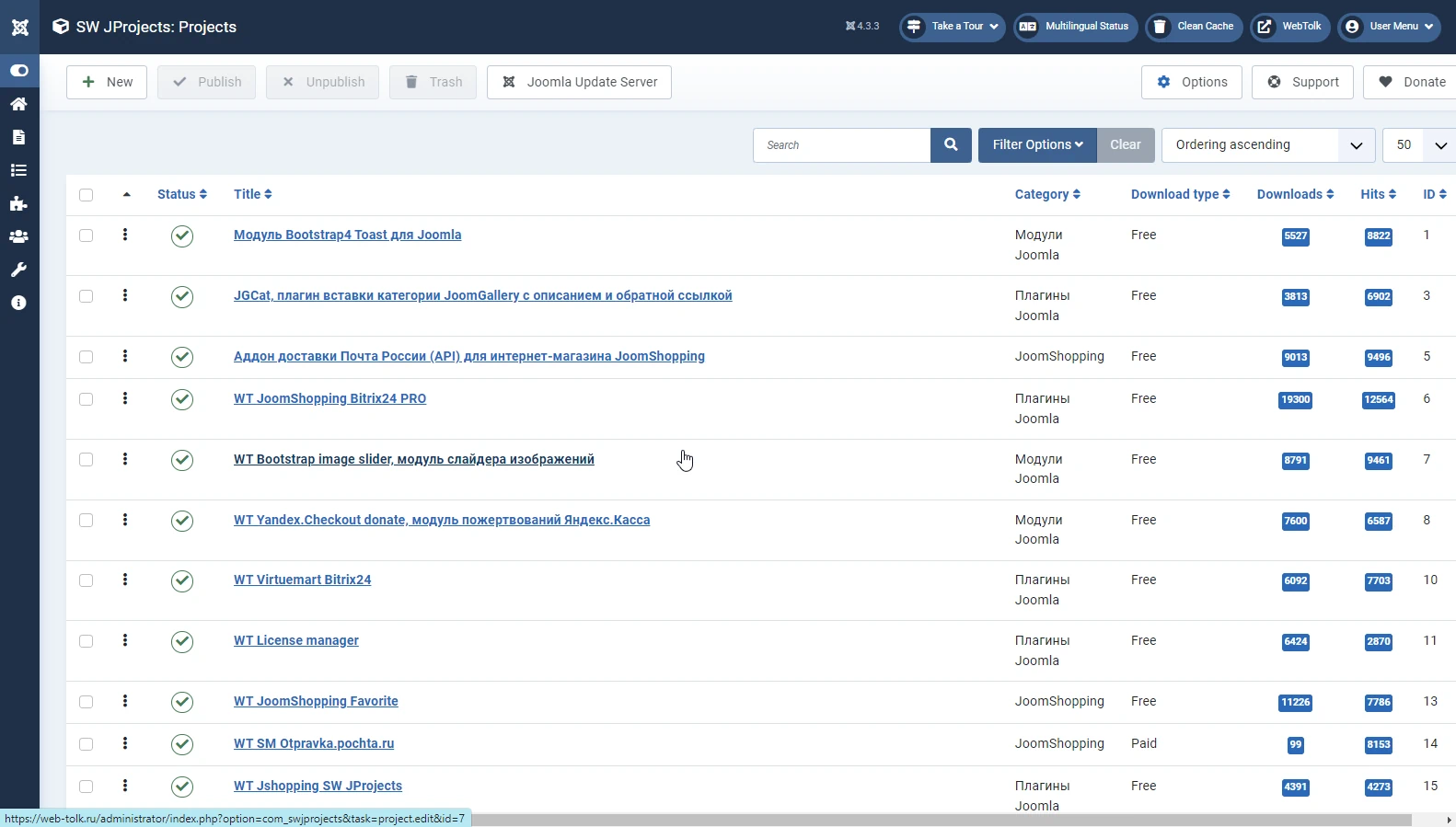Toggle the sidebar menu switch
1456x827 pixels.
tap(19, 71)
